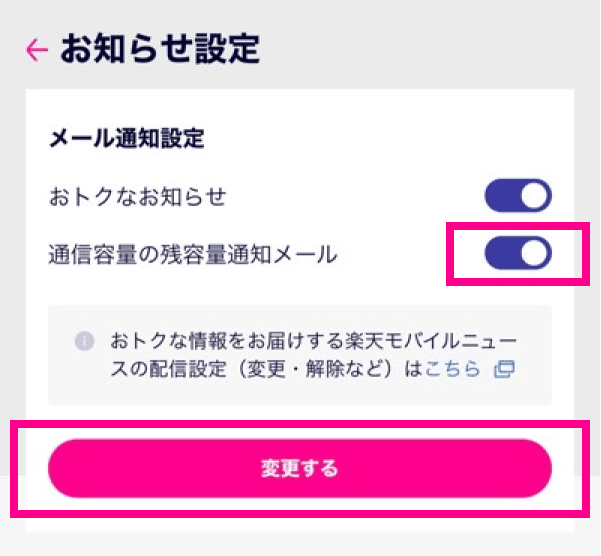Viewport: 601px width, 556px height.
Task: Click the white knob of the おトクなお知らせ switch
Action: click(534, 195)
